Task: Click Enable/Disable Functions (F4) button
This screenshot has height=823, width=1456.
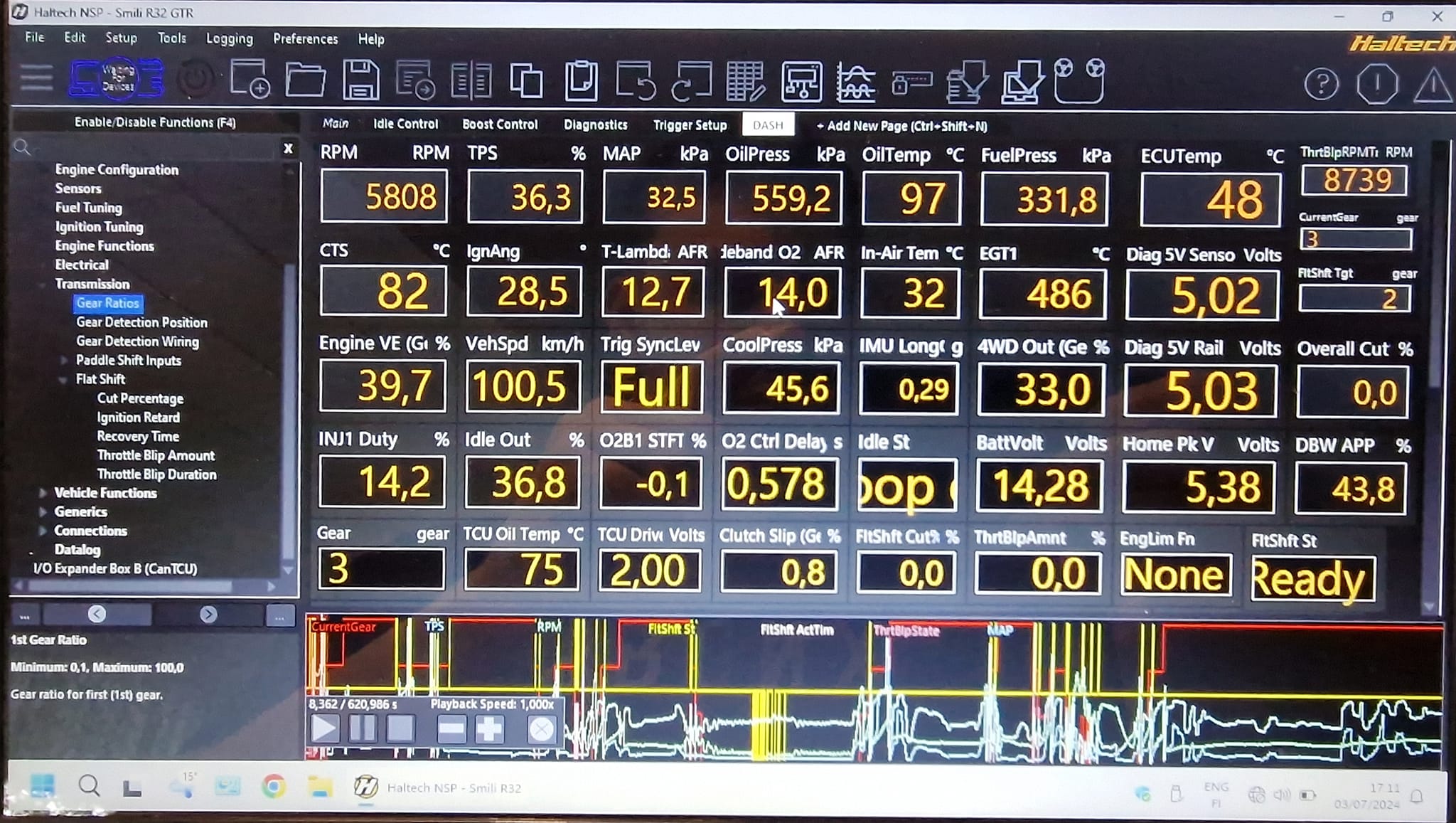Action: tap(155, 122)
